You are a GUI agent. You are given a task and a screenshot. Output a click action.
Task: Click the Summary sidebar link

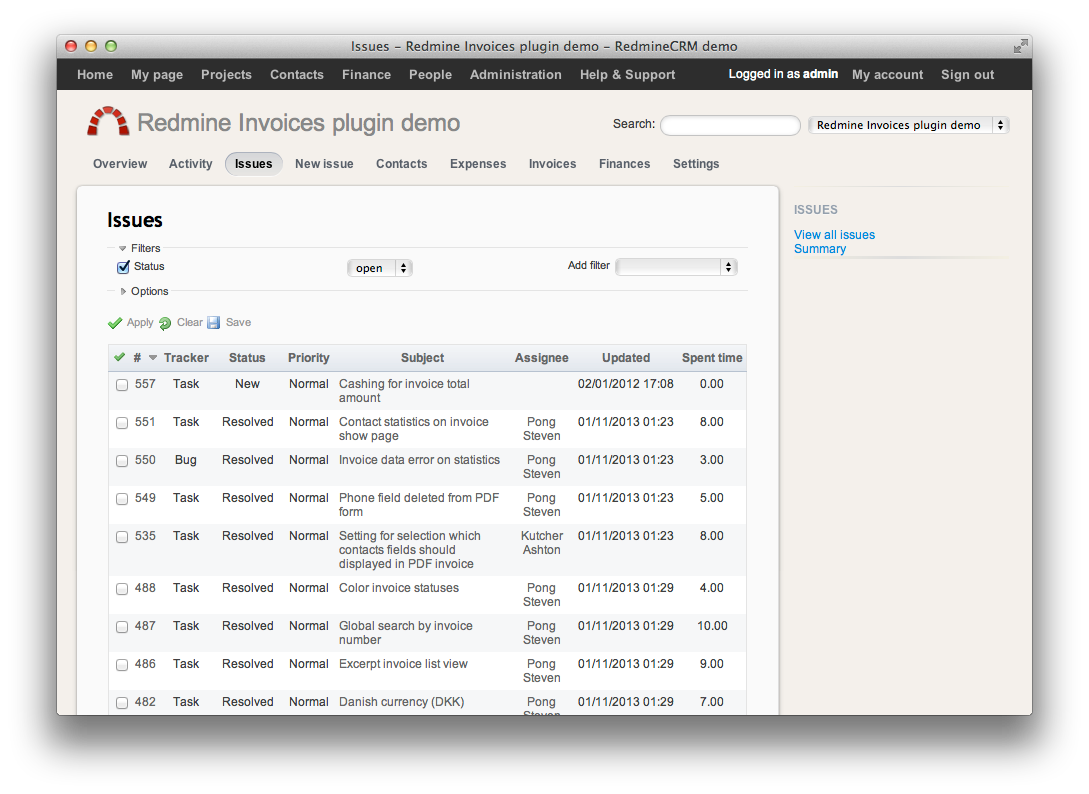pyautogui.click(x=820, y=249)
